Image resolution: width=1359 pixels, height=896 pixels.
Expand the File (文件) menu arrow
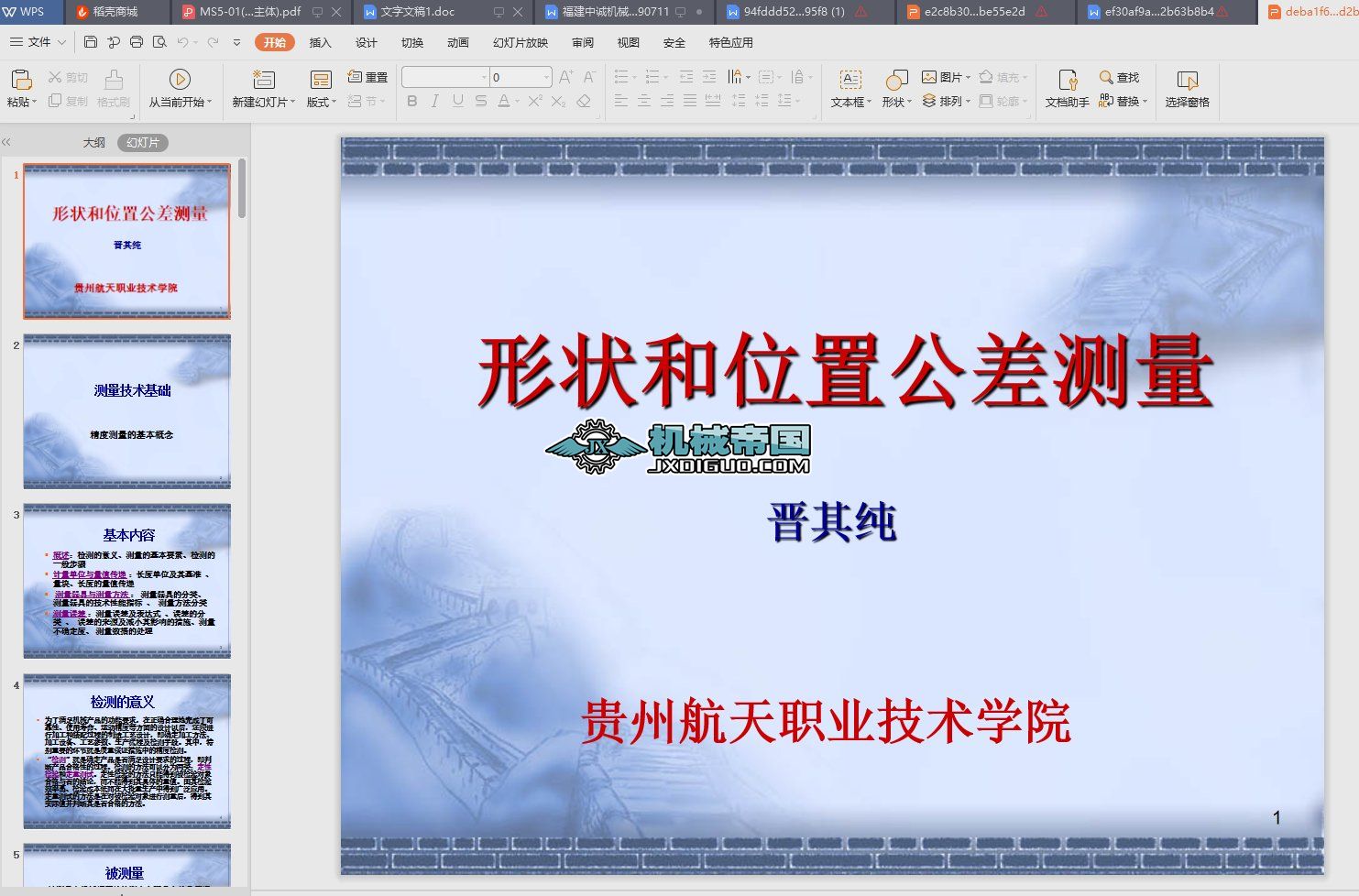click(61, 42)
